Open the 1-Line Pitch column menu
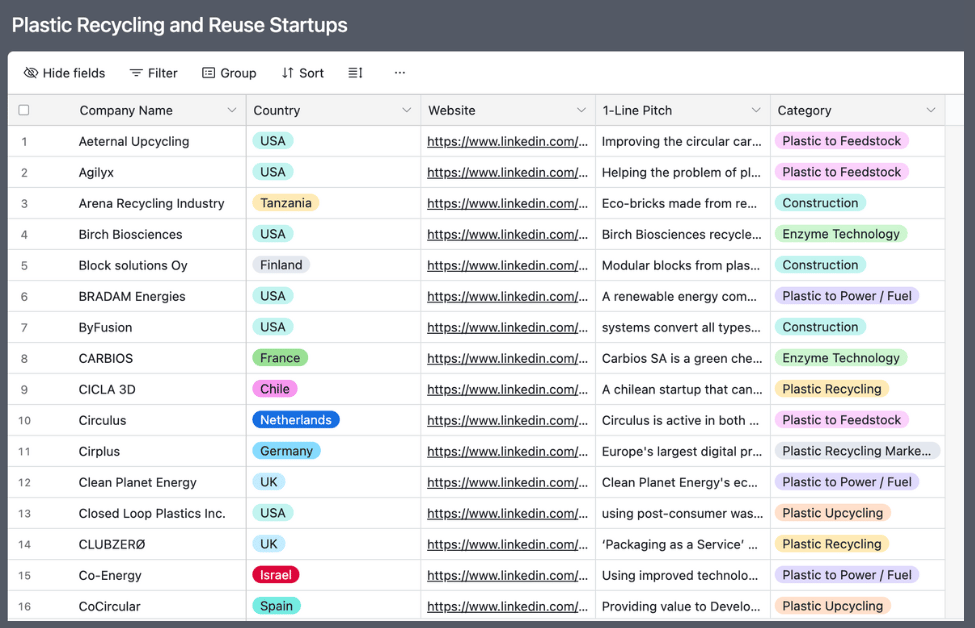 pyautogui.click(x=756, y=110)
